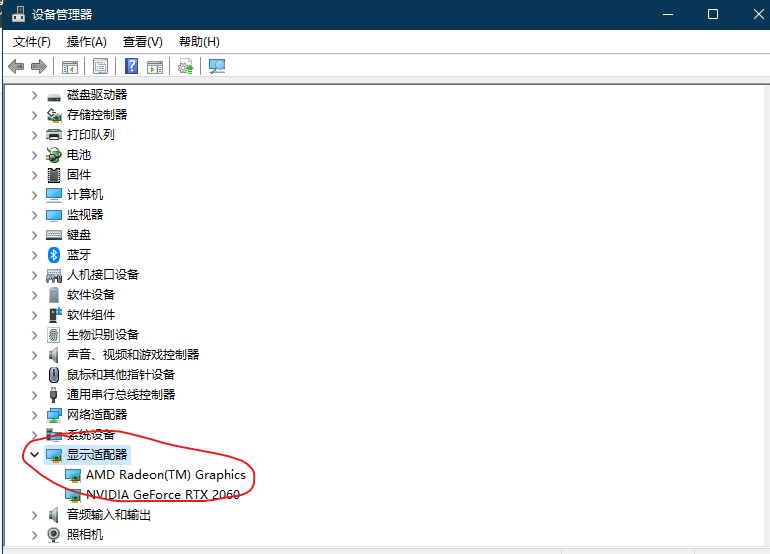Click the 通用串行总线控制器 USB icon
770x554 pixels.
[54, 395]
